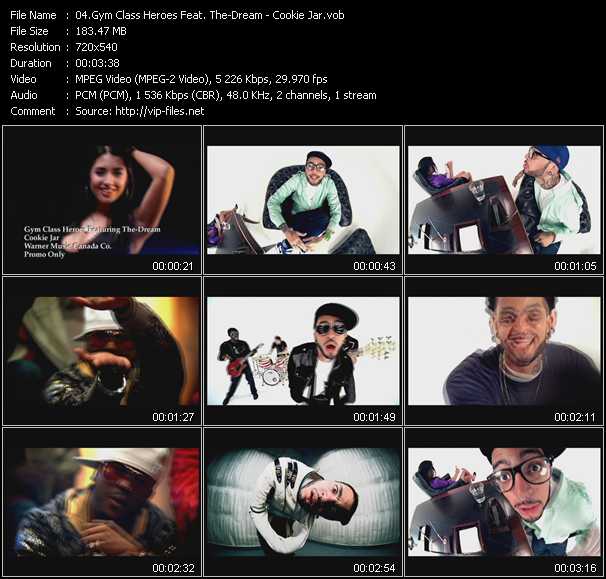606x579 pixels.
Task: Select the duration value 00:03:38
Action: (97, 63)
